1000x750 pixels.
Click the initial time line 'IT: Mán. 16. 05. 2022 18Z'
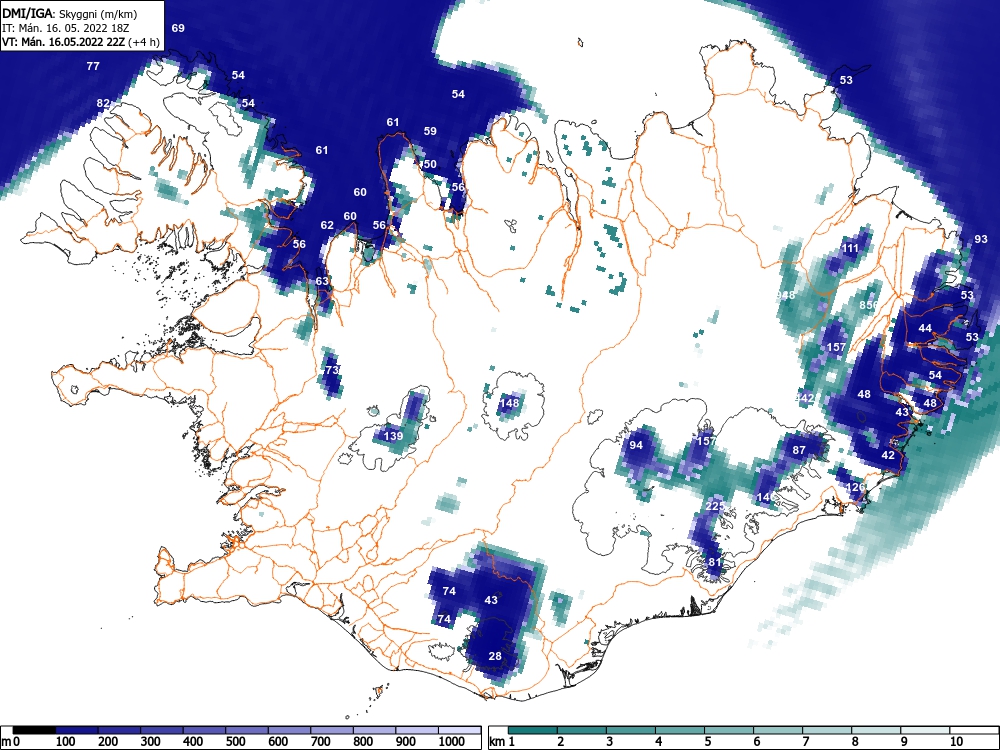tap(65, 28)
